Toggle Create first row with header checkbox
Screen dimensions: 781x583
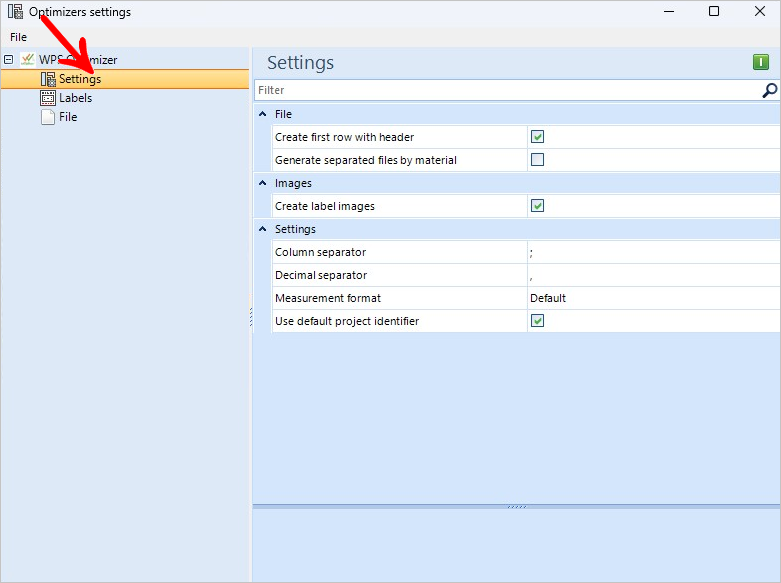[537, 137]
